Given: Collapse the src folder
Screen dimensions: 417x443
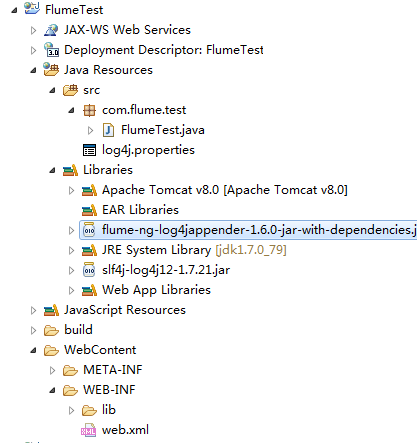Looking at the screenshot, I should pos(52,90).
